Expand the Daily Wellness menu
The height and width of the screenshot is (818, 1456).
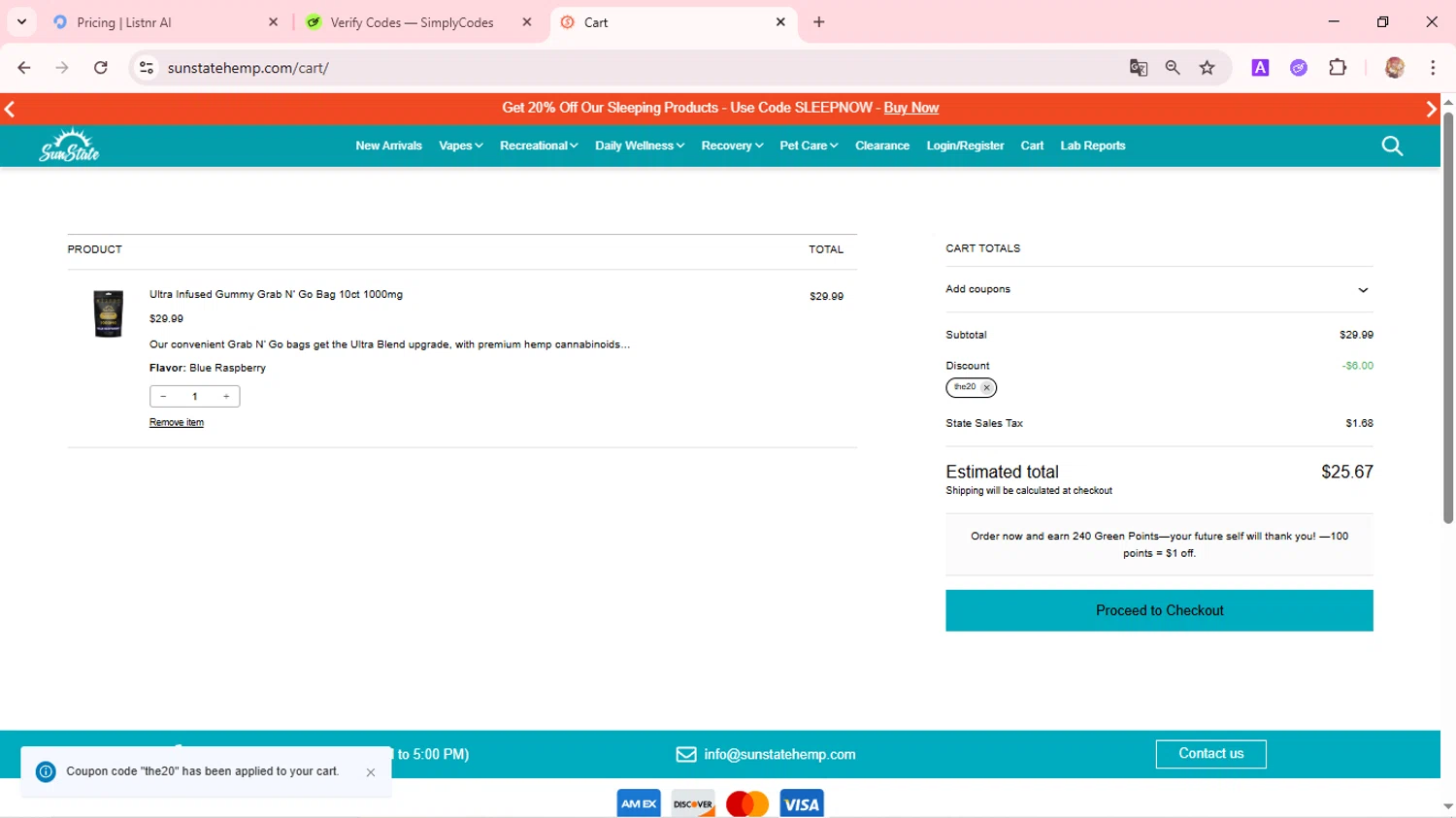click(640, 146)
